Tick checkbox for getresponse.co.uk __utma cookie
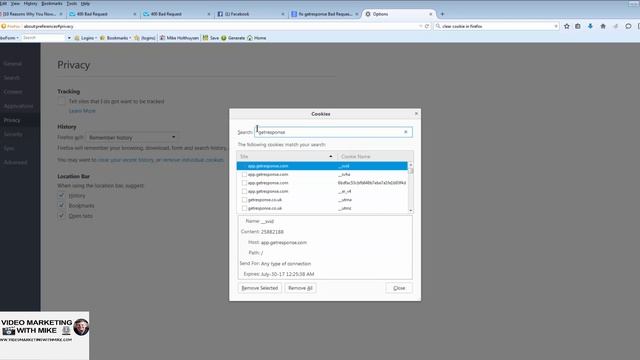Viewport: 640px width, 360px height. coord(244,200)
